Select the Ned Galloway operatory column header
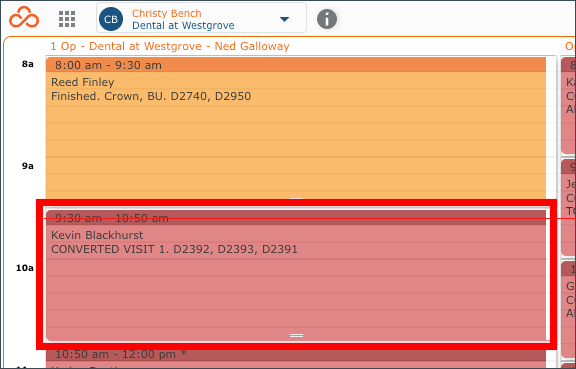 coord(170,46)
